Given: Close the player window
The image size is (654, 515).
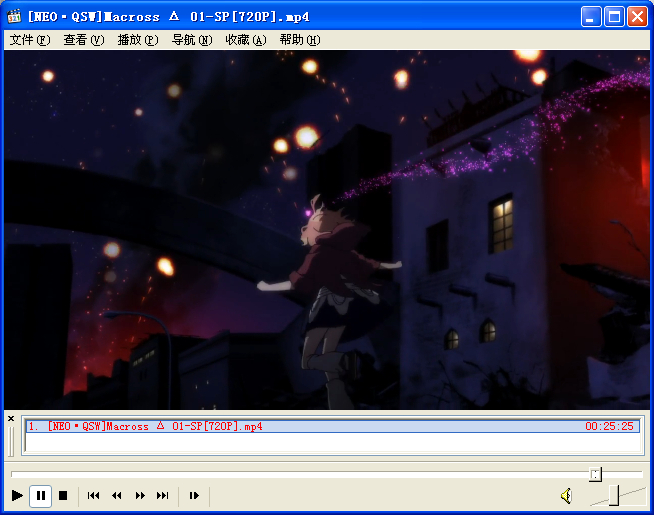Looking at the screenshot, I should coord(637,17).
